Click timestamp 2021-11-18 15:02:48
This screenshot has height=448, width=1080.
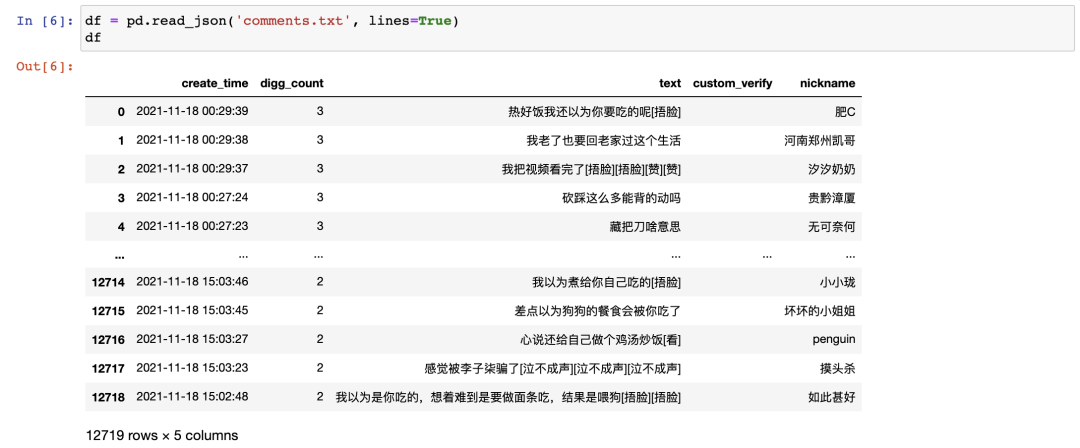[192, 397]
